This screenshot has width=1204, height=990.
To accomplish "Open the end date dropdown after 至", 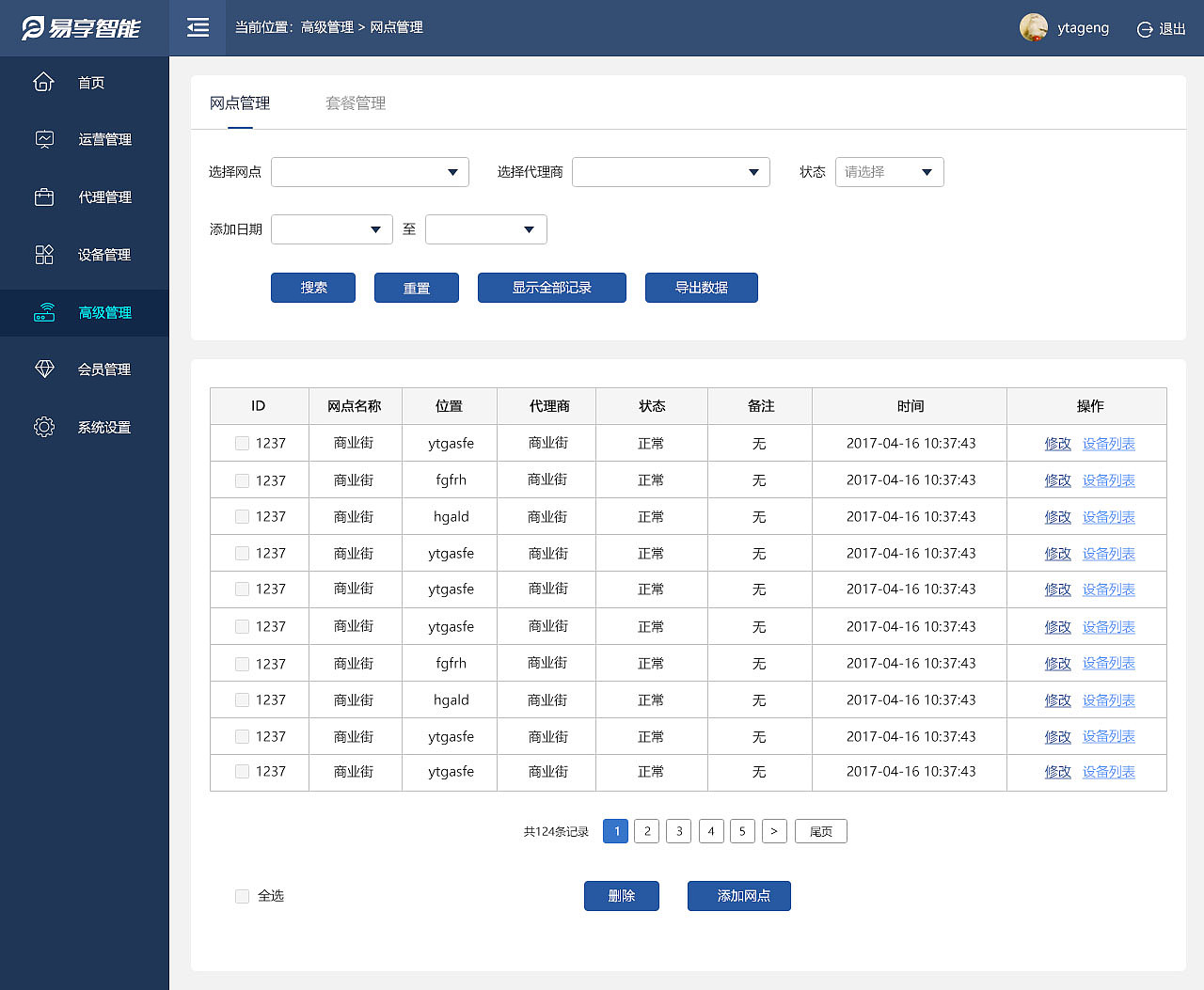I will coord(485,229).
